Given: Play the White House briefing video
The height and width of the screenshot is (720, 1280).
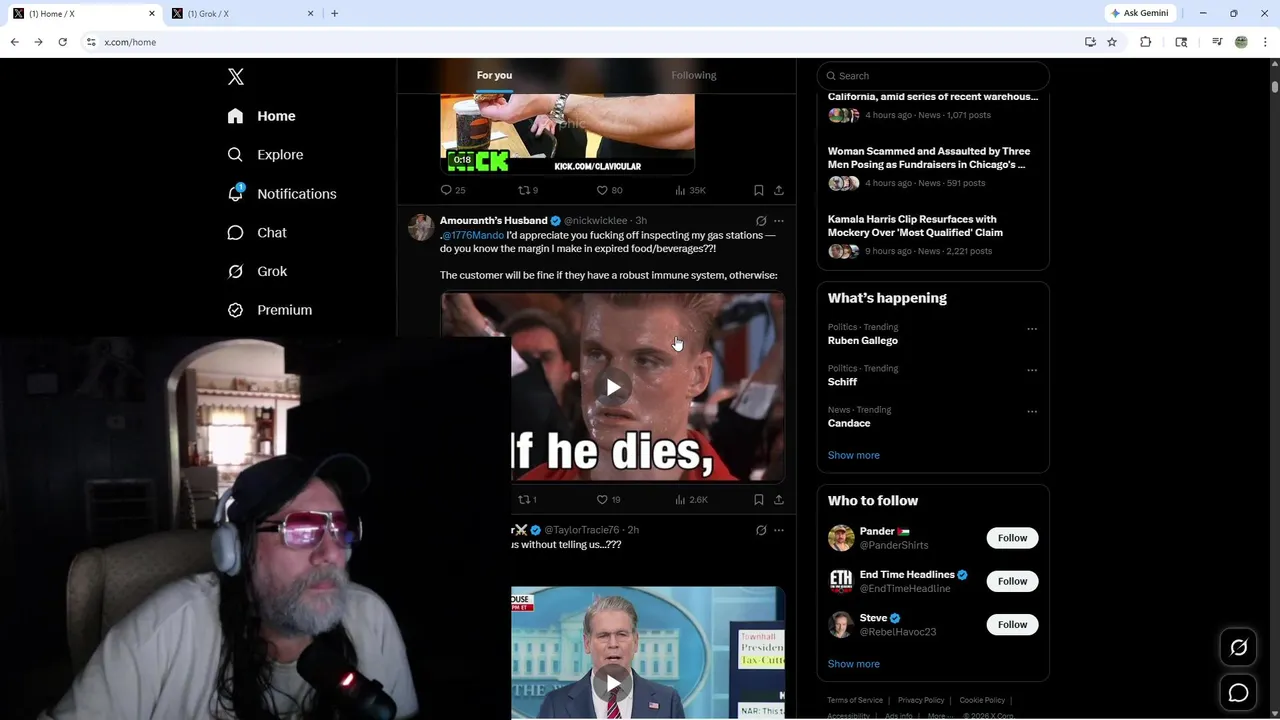Looking at the screenshot, I should [x=613, y=684].
